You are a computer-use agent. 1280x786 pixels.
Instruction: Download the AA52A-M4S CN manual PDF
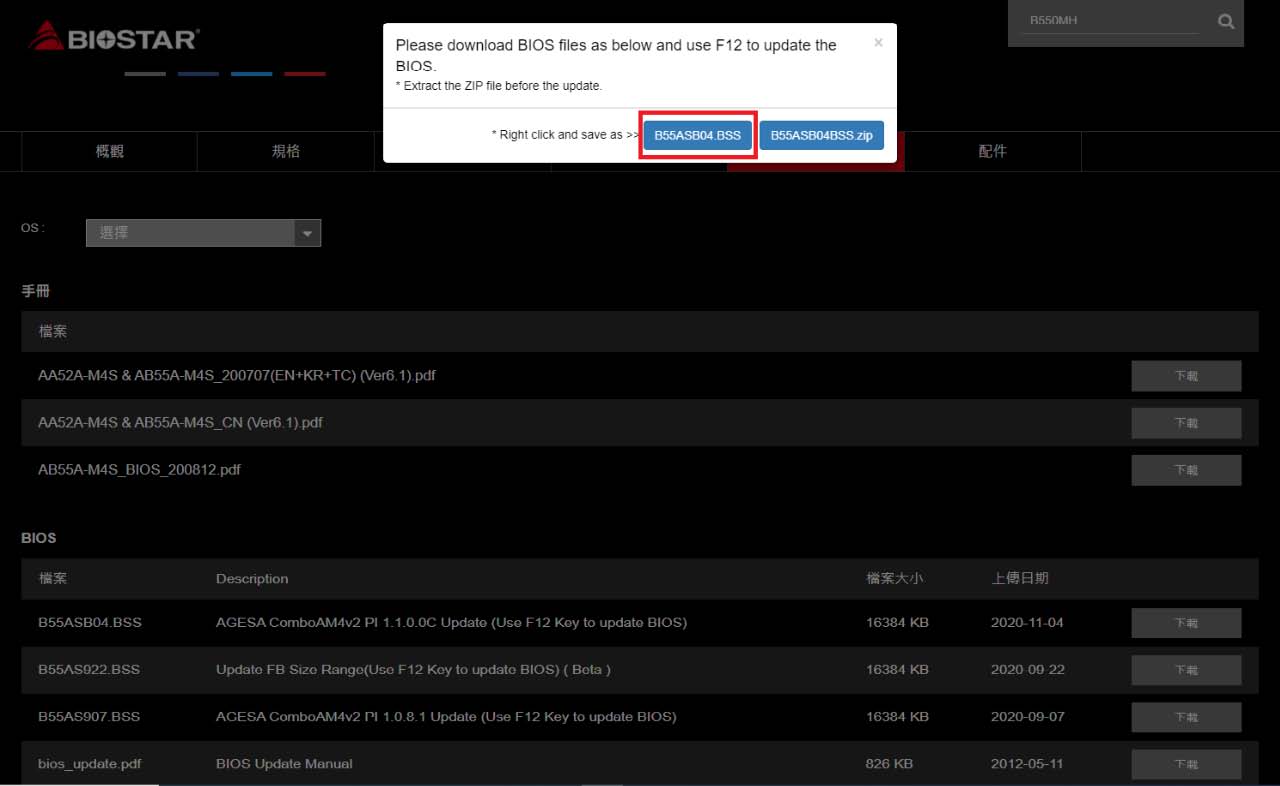[x=1186, y=423]
